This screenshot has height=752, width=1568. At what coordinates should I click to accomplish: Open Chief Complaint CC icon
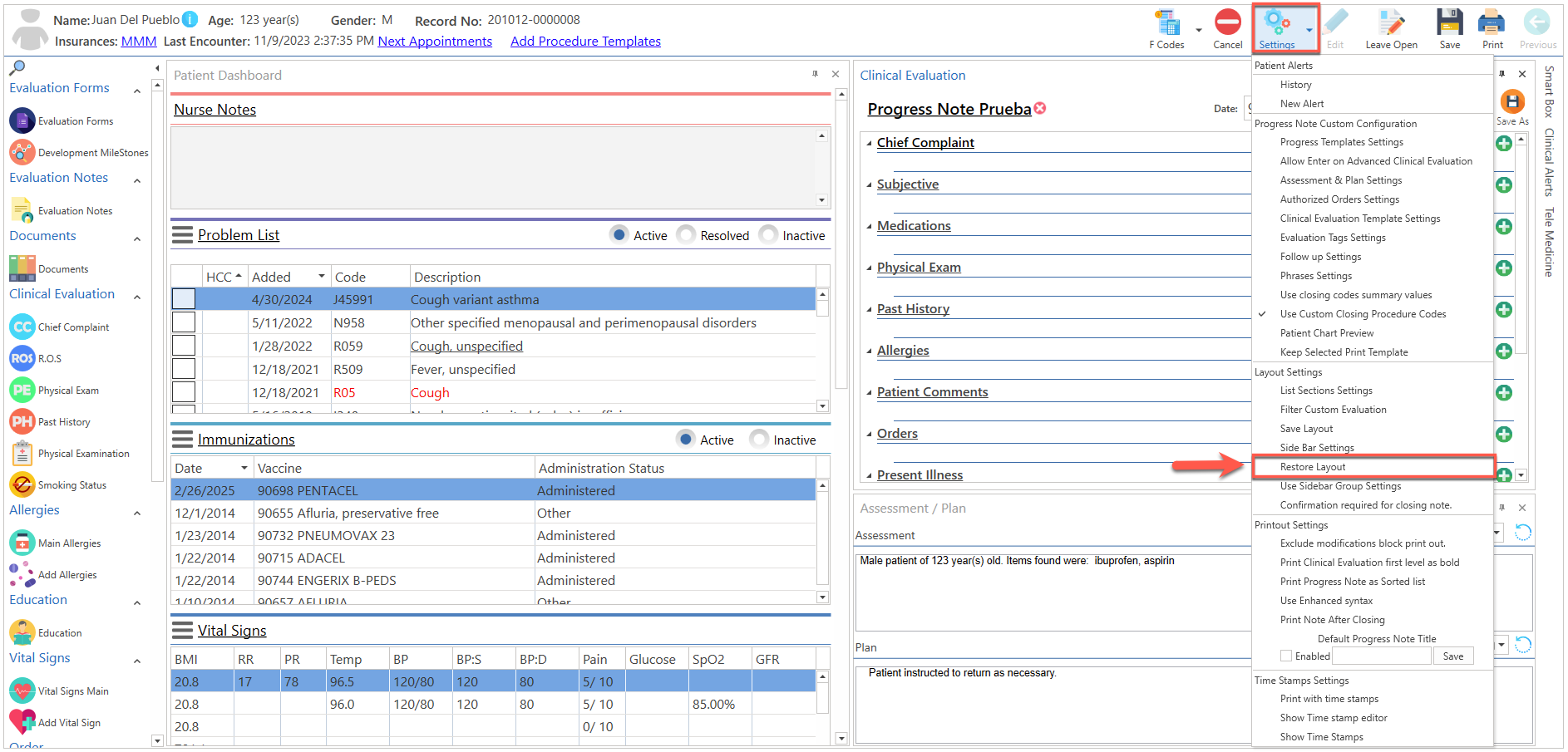click(22, 327)
